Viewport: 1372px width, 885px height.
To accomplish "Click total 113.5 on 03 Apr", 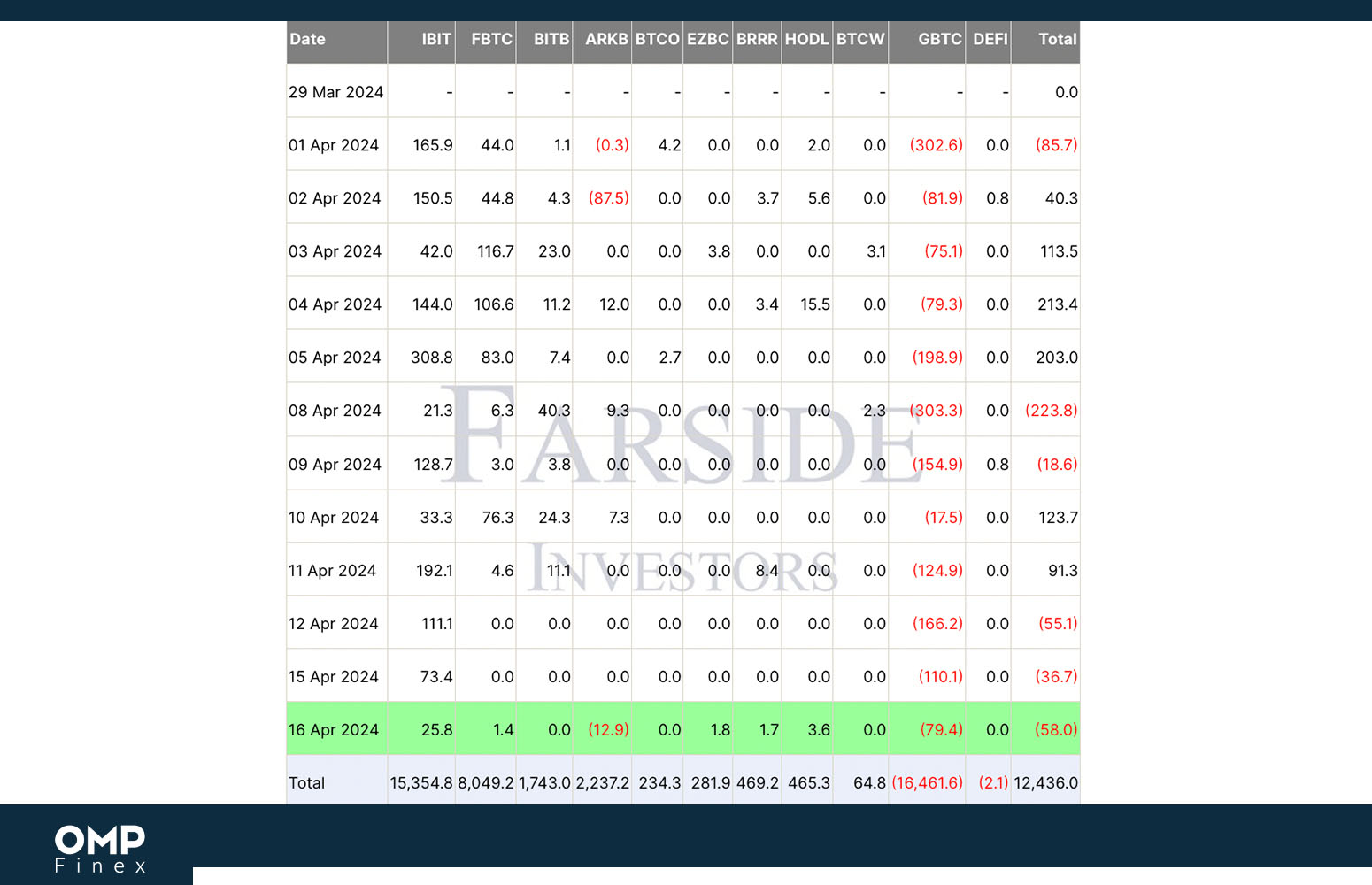I will click(x=1059, y=251).
